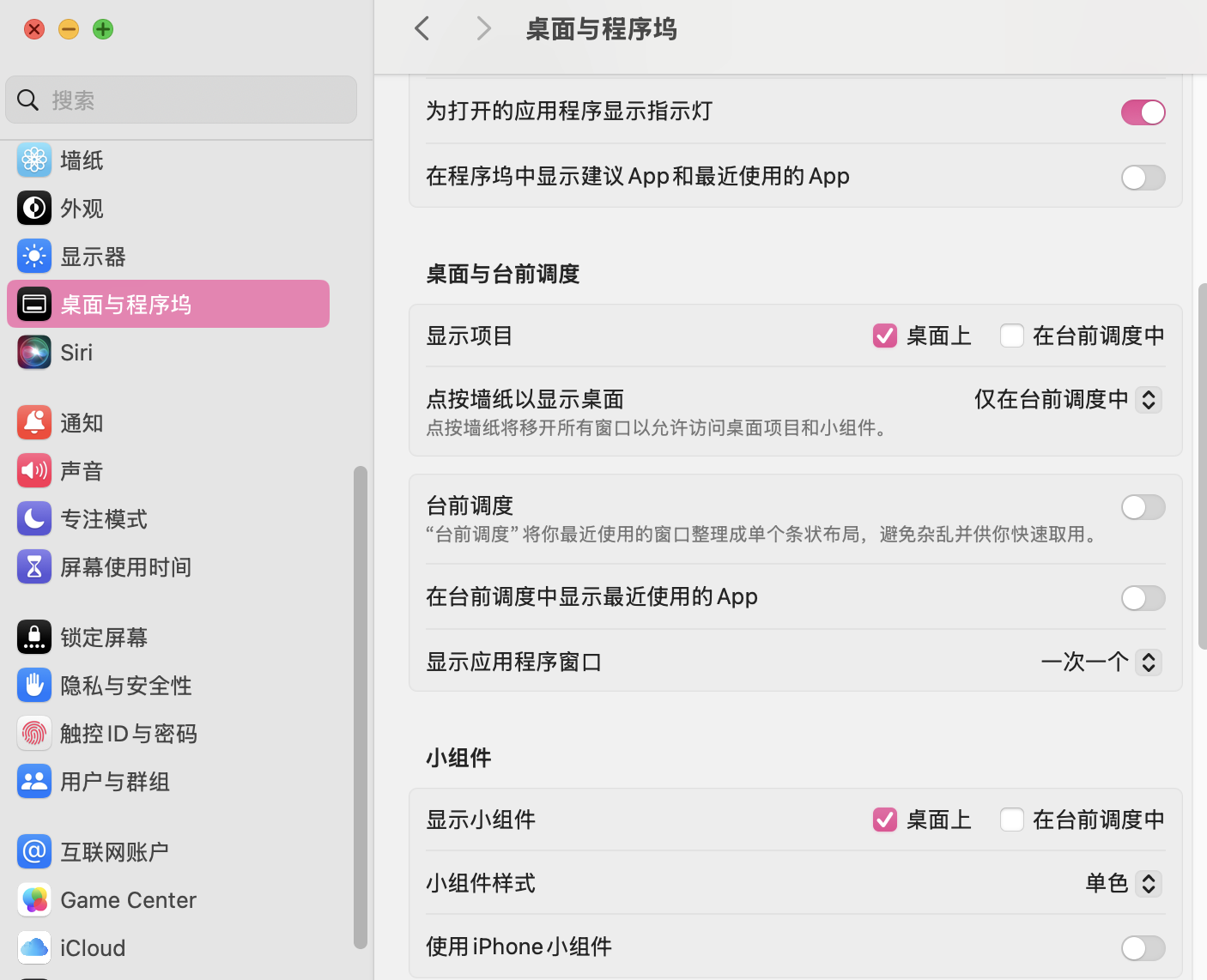Open 点按墙纸以显示桌面 dropdown
This screenshot has height=980, width=1207.
[x=1148, y=399]
